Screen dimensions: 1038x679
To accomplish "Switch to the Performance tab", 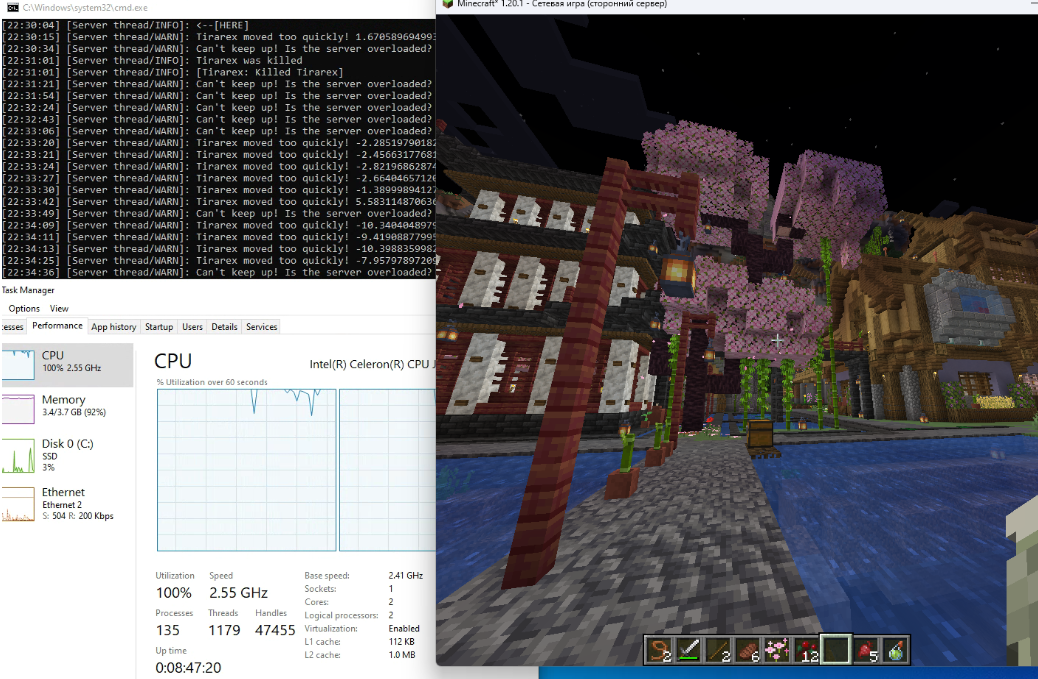I will (x=57, y=326).
